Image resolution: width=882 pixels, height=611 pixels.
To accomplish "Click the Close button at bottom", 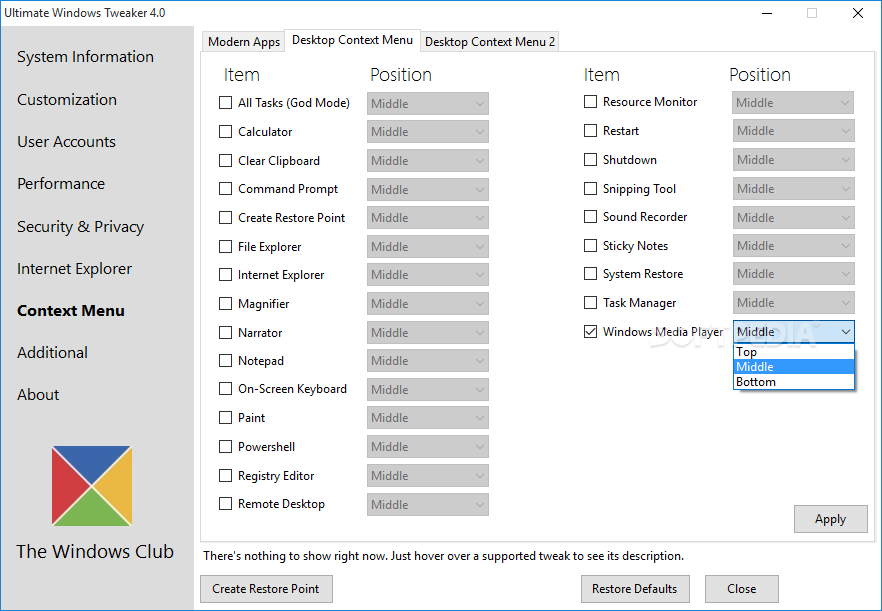I will [741, 588].
